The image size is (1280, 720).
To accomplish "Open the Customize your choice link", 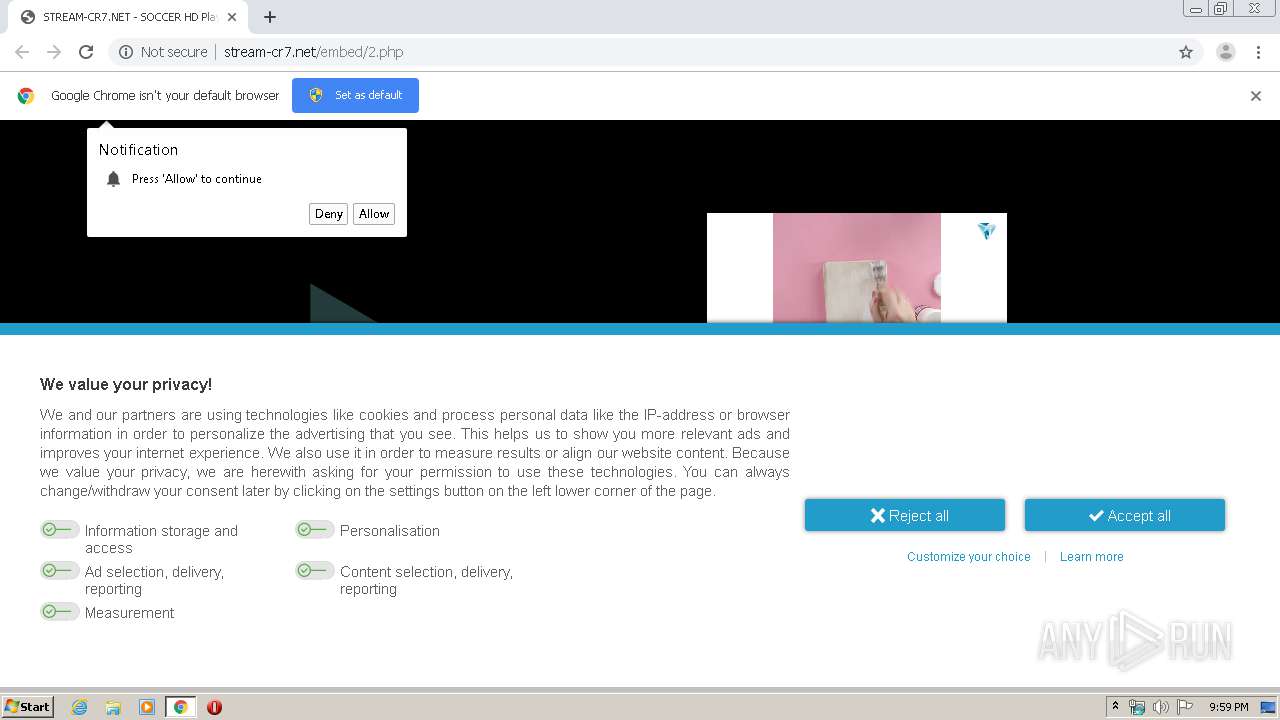I will [969, 557].
